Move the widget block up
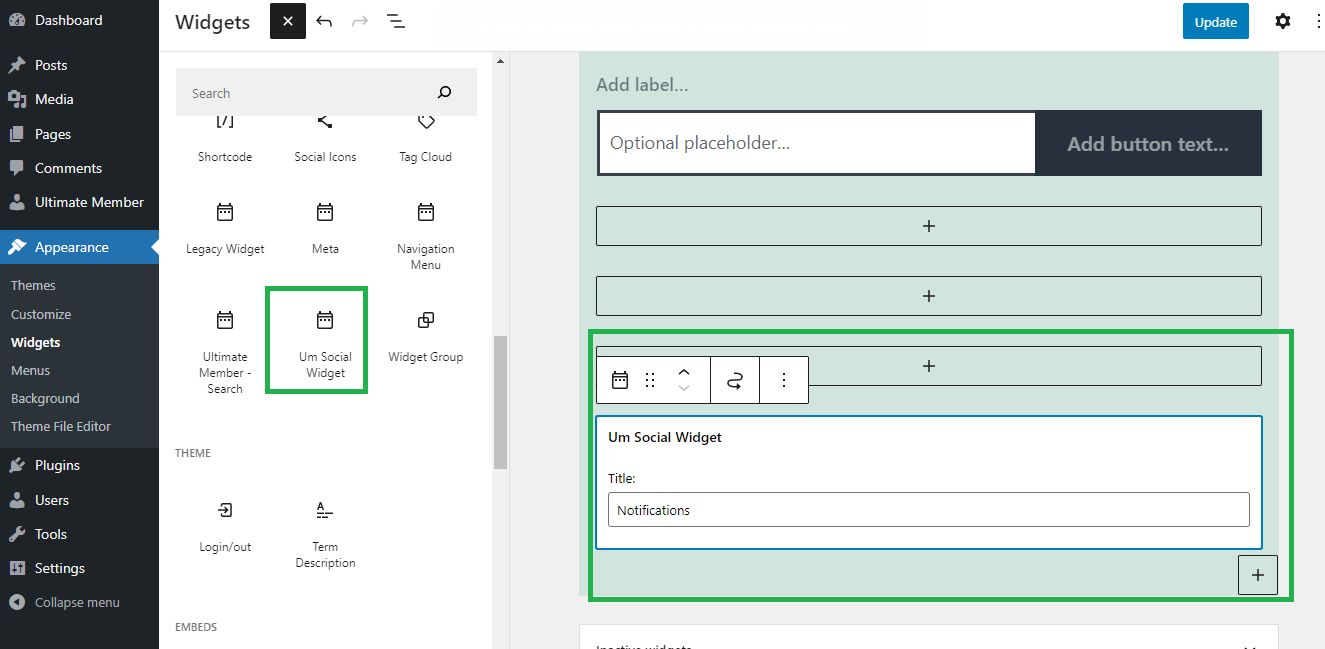The width and height of the screenshot is (1325, 649). [684, 372]
